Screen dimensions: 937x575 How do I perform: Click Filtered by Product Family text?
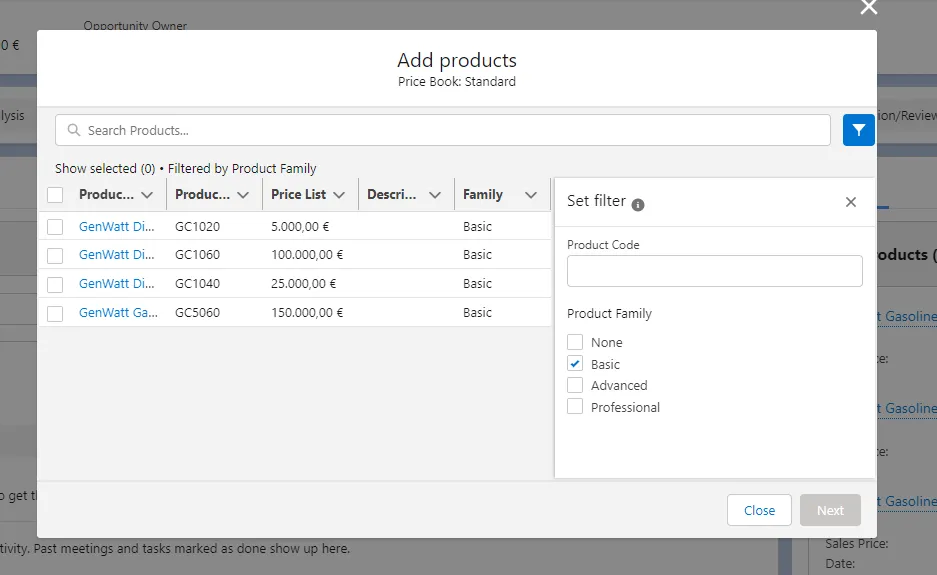[x=242, y=169]
